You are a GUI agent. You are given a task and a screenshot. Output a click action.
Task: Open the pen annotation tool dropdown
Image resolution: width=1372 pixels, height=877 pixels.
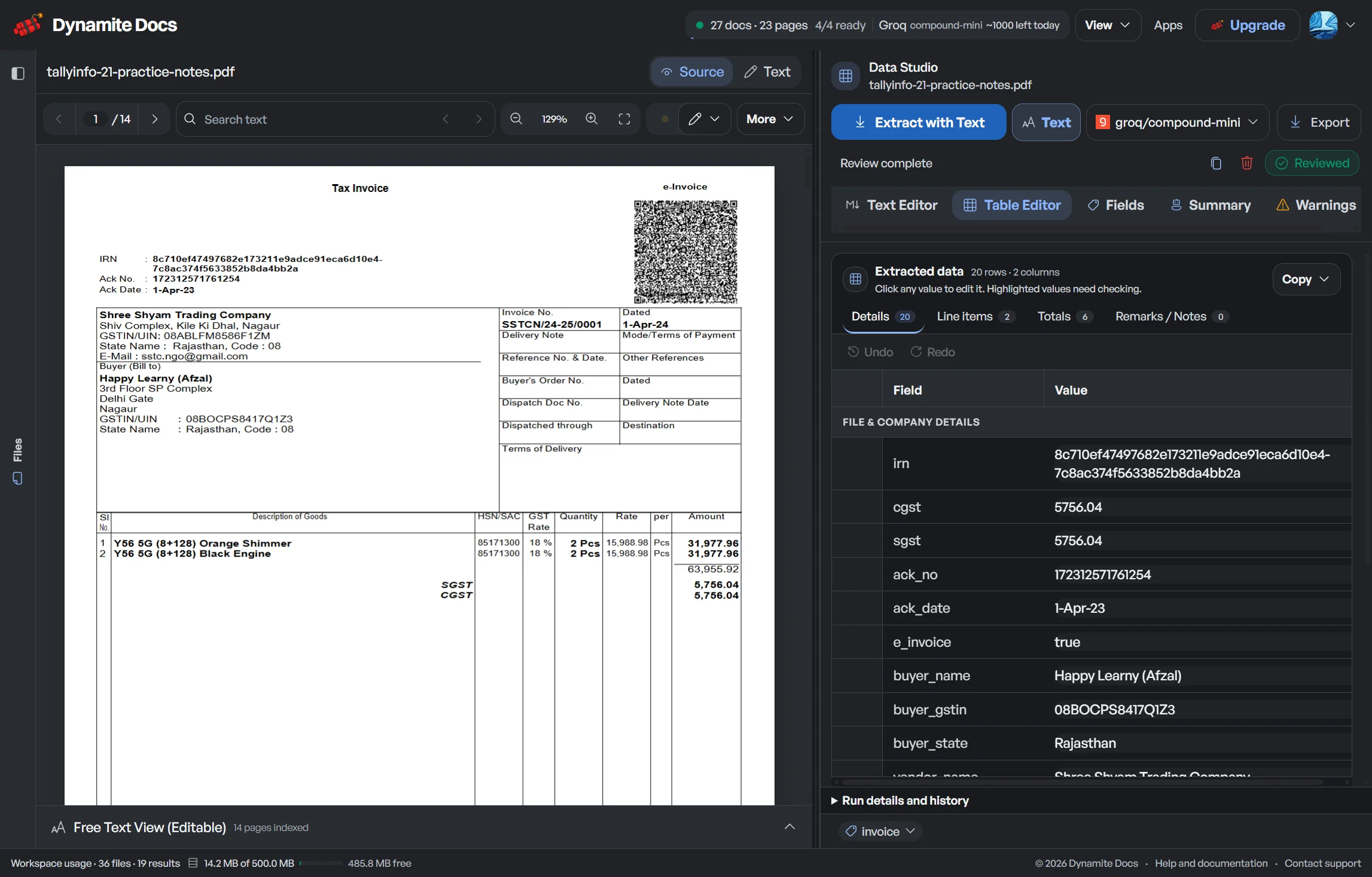coord(704,119)
